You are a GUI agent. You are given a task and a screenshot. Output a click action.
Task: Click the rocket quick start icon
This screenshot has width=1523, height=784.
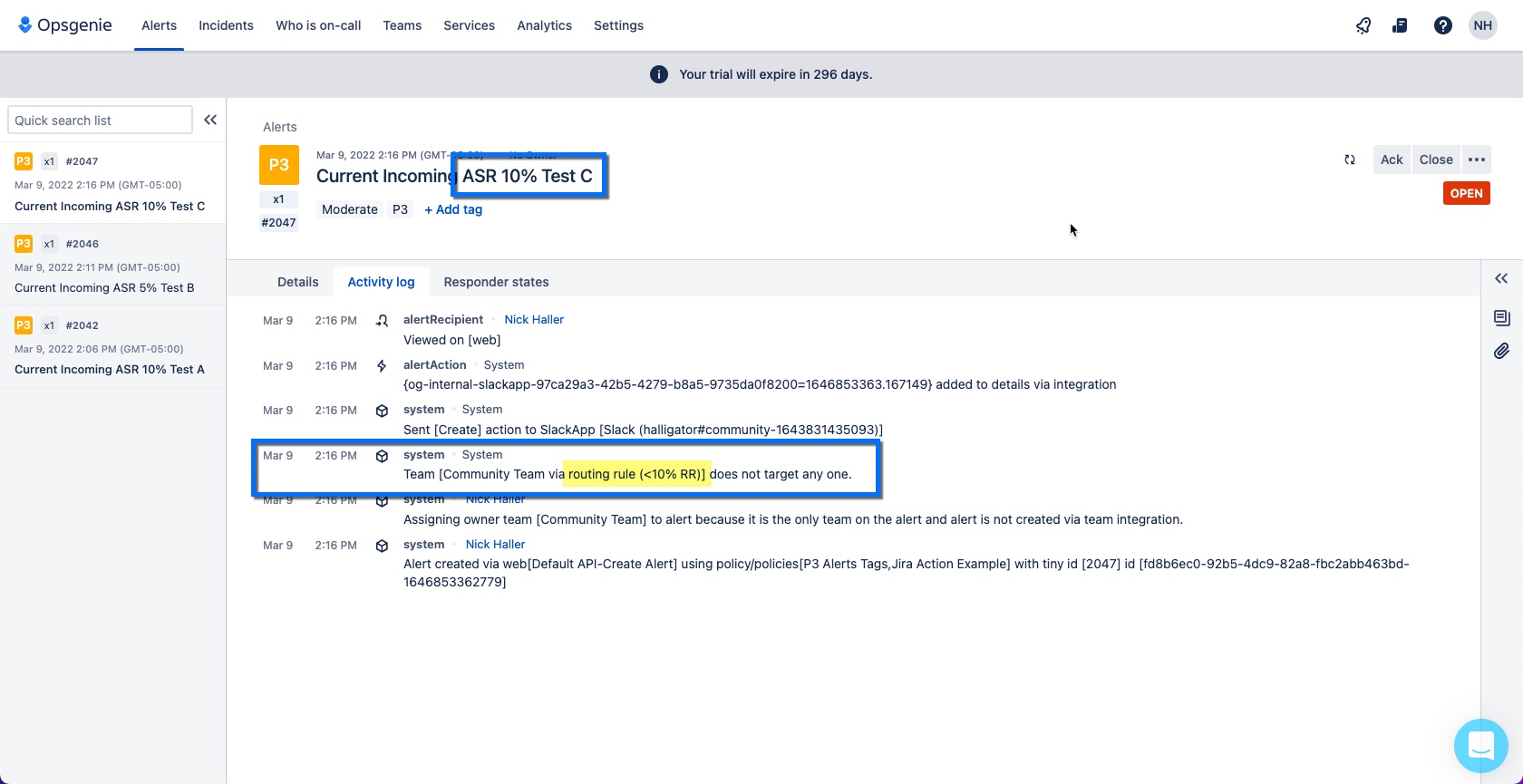(1363, 25)
